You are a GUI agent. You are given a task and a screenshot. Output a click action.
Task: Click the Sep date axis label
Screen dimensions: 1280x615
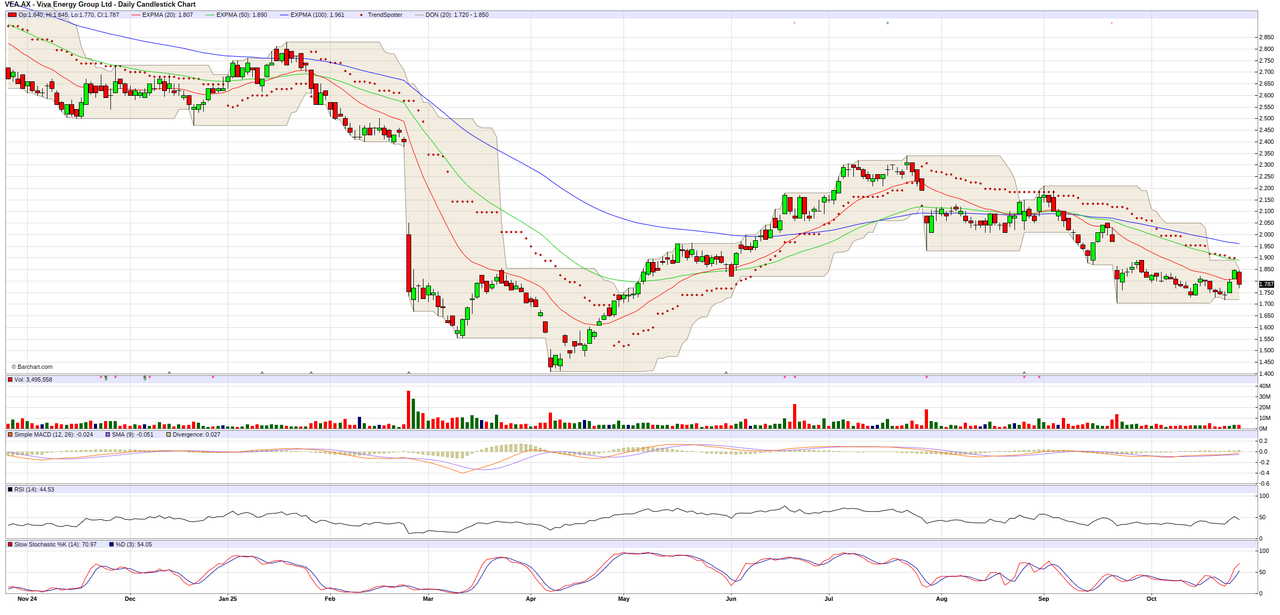(1043, 600)
